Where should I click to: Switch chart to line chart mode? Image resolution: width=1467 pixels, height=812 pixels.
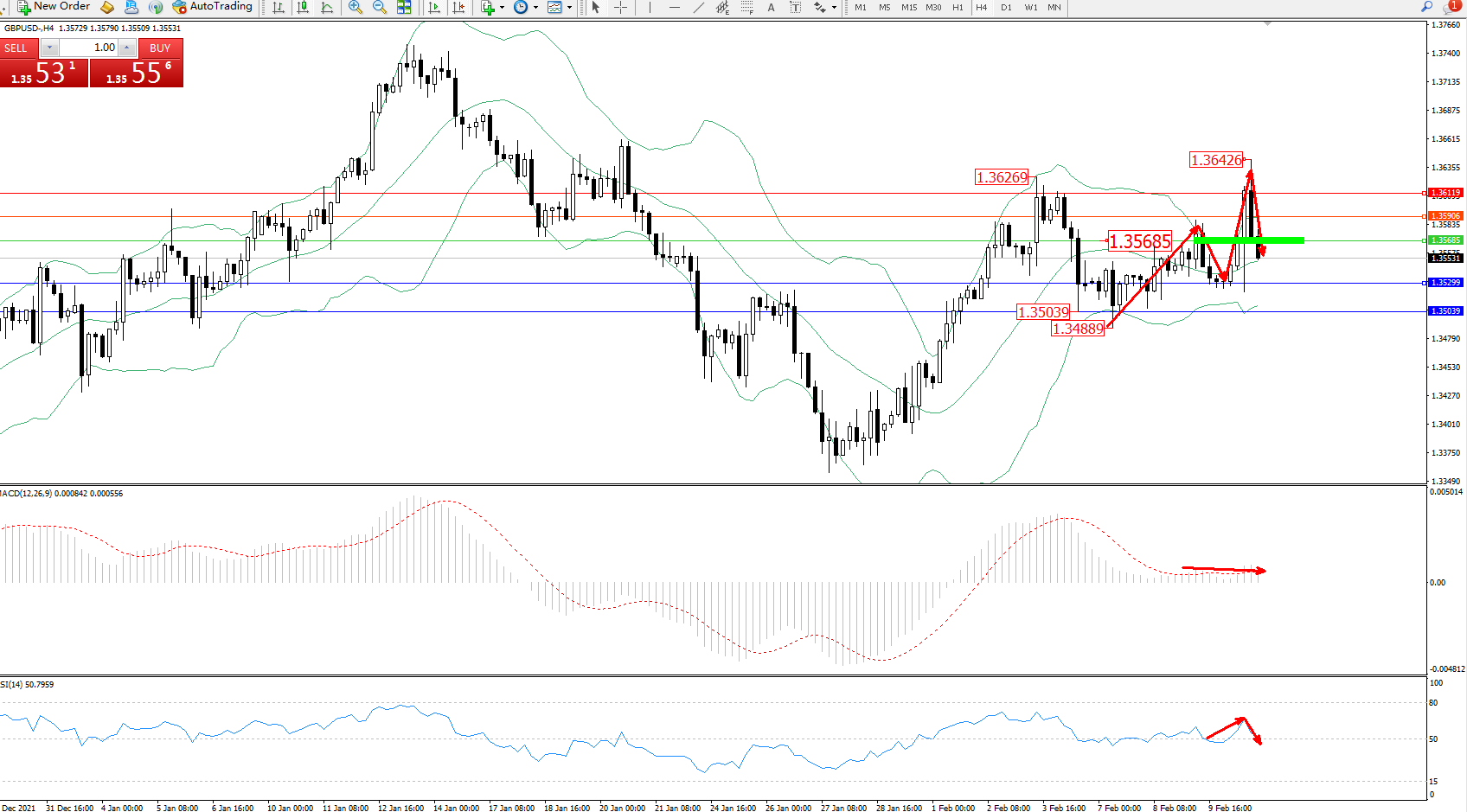coord(327,7)
